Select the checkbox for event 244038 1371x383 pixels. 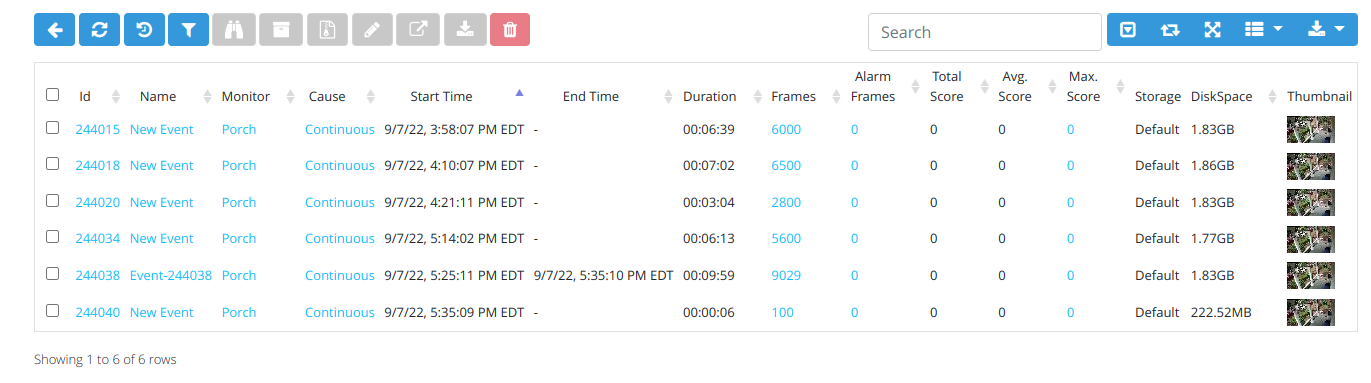[53, 274]
